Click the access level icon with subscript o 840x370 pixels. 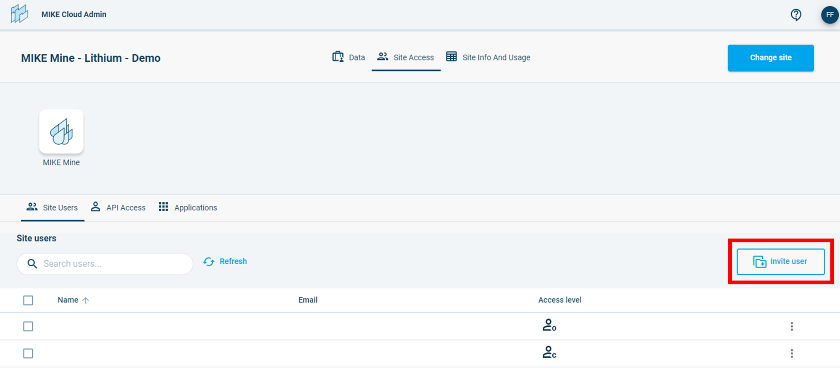(x=549, y=326)
